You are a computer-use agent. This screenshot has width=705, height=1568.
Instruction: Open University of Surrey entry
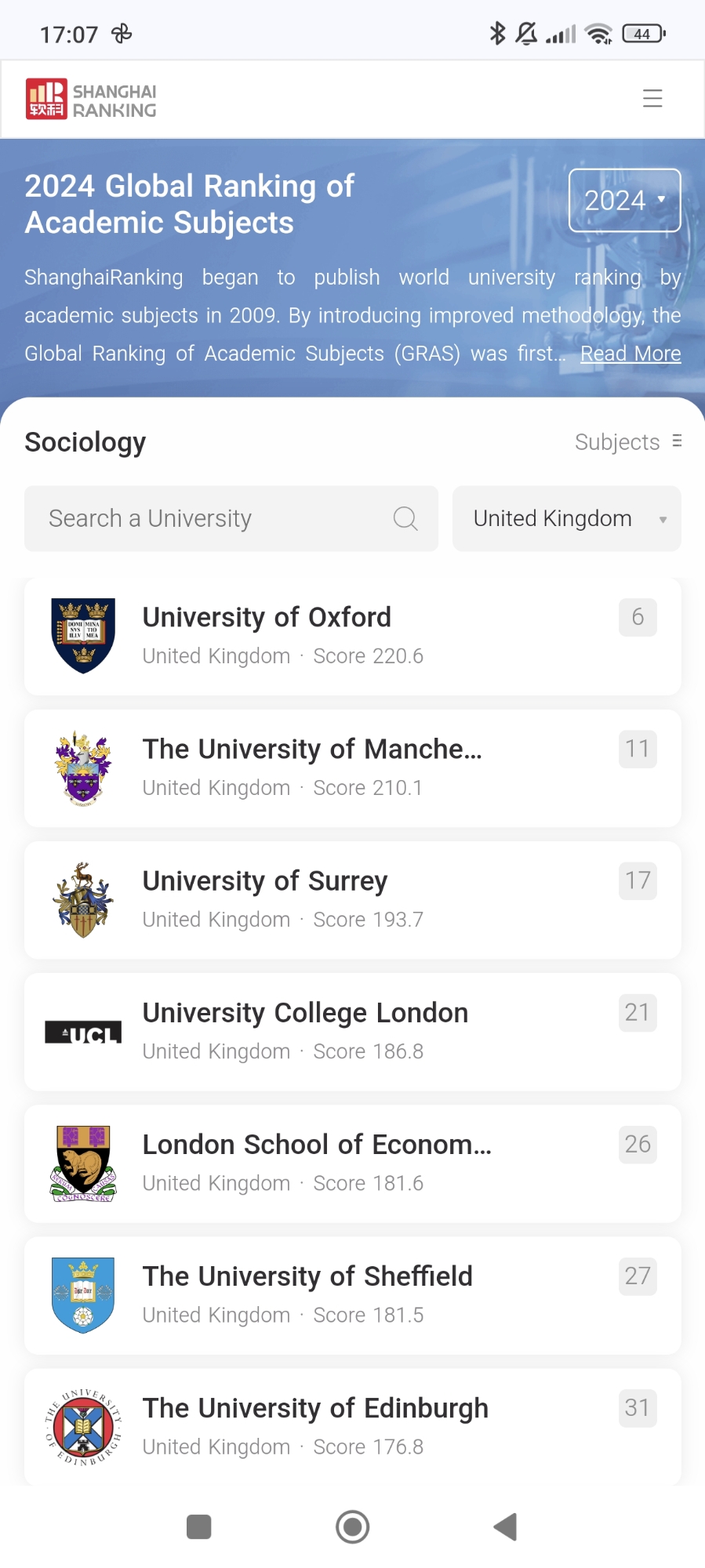click(x=265, y=881)
